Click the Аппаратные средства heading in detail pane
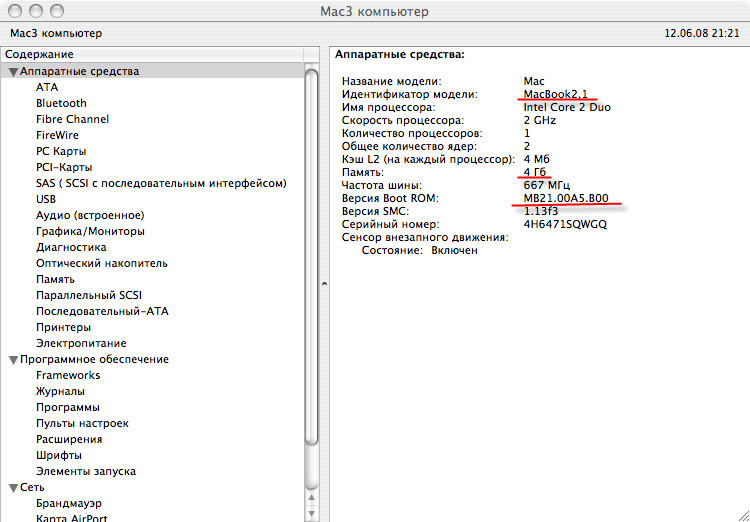This screenshot has height=522, width=750. 399,55
